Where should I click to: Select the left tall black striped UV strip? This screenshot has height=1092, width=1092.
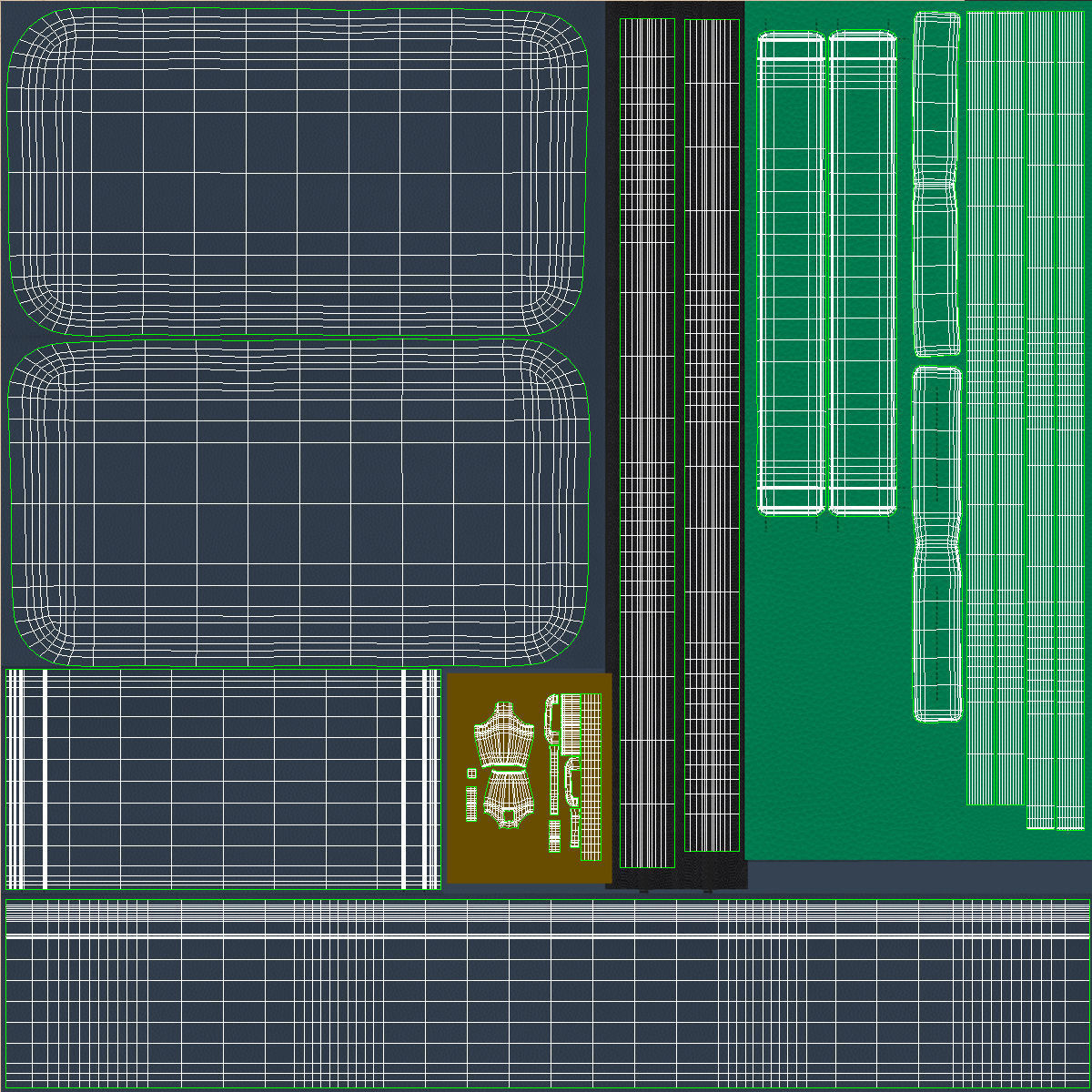(x=647, y=442)
